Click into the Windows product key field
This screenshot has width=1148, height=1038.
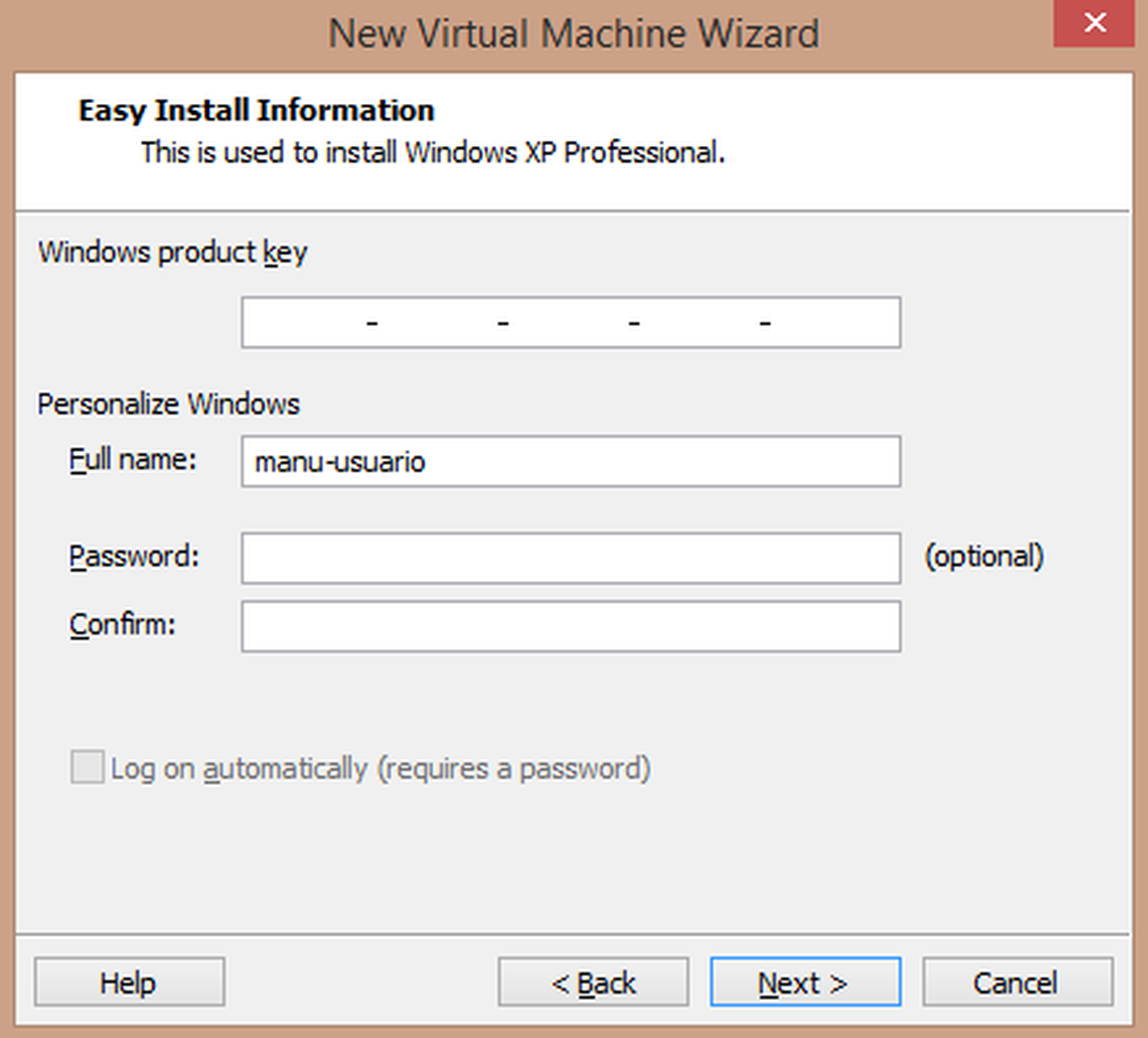coord(571,322)
